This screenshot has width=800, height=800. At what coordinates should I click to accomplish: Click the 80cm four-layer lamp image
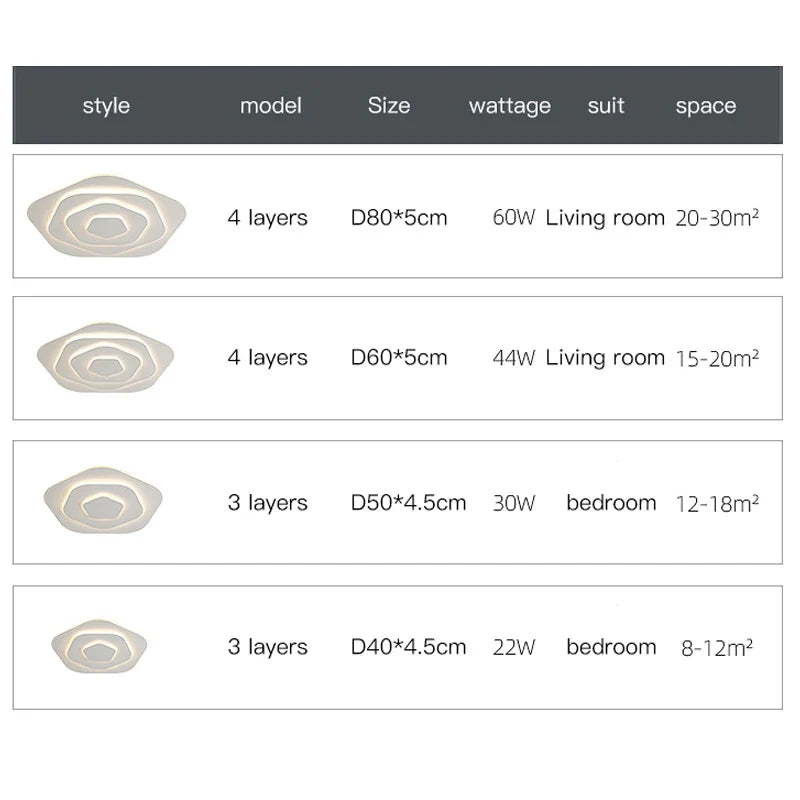coord(105,217)
